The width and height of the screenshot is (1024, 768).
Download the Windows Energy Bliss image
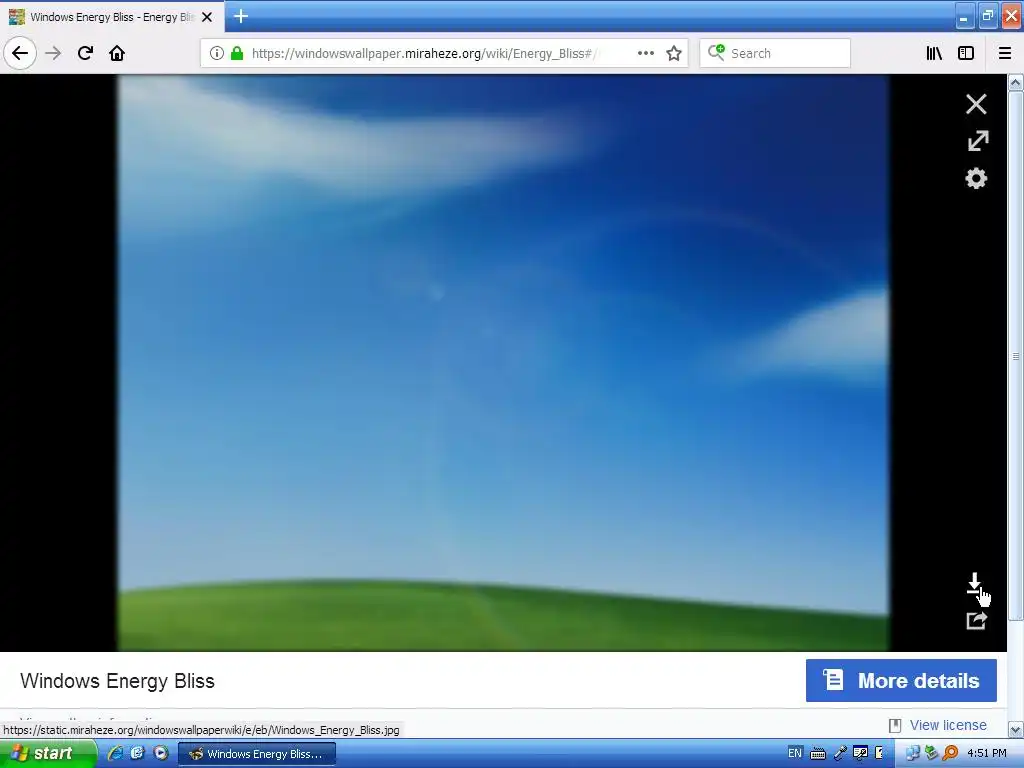tap(974, 583)
